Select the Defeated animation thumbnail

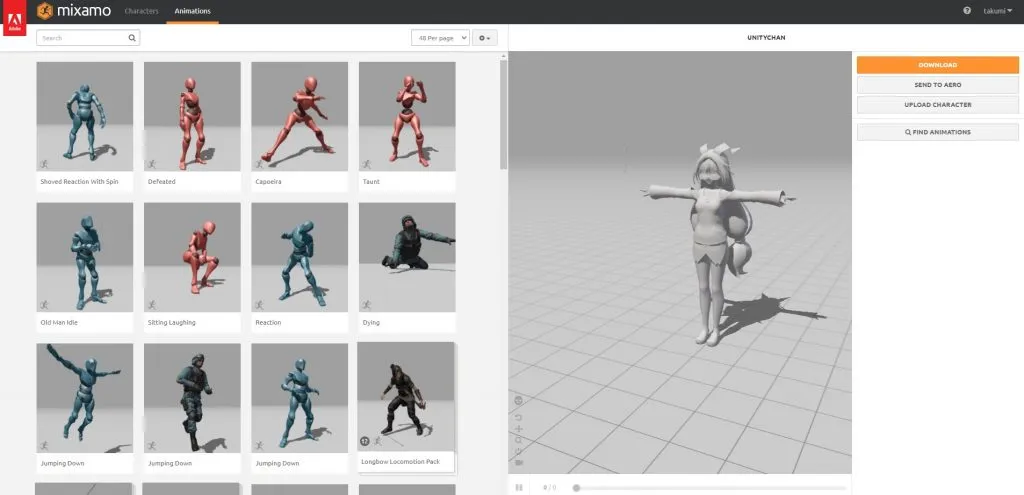point(192,116)
